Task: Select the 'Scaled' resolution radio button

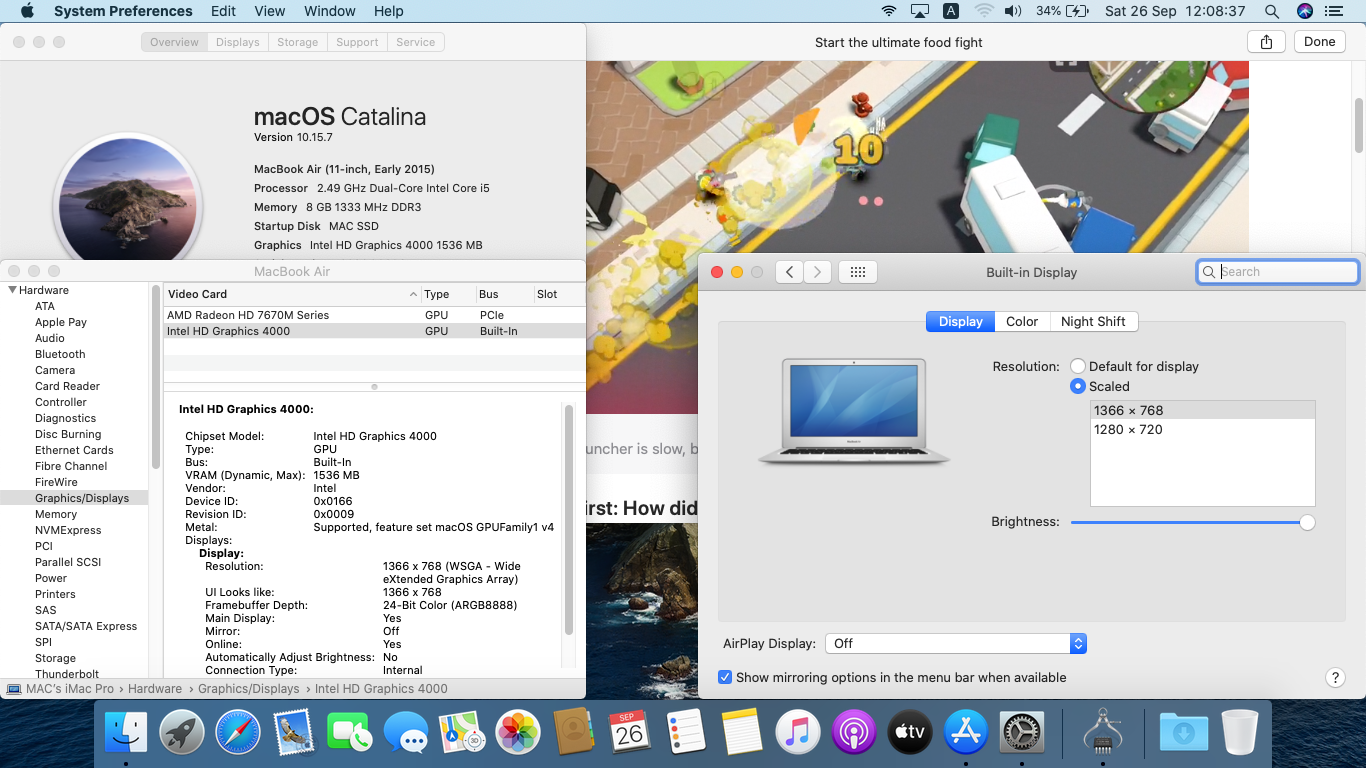Action: point(1078,386)
